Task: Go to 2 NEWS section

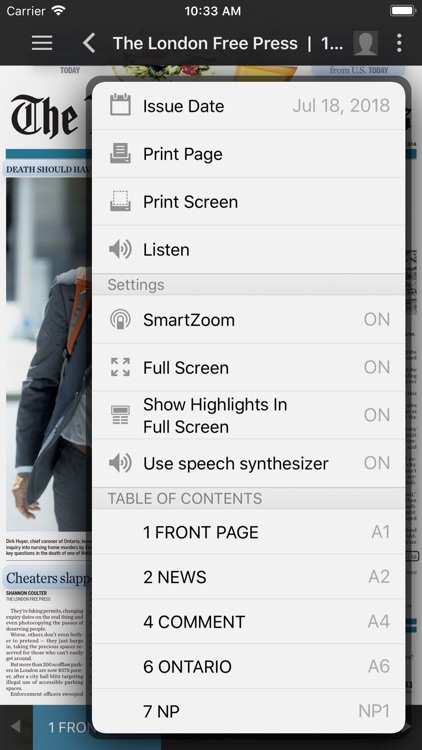Action: [x=248, y=577]
